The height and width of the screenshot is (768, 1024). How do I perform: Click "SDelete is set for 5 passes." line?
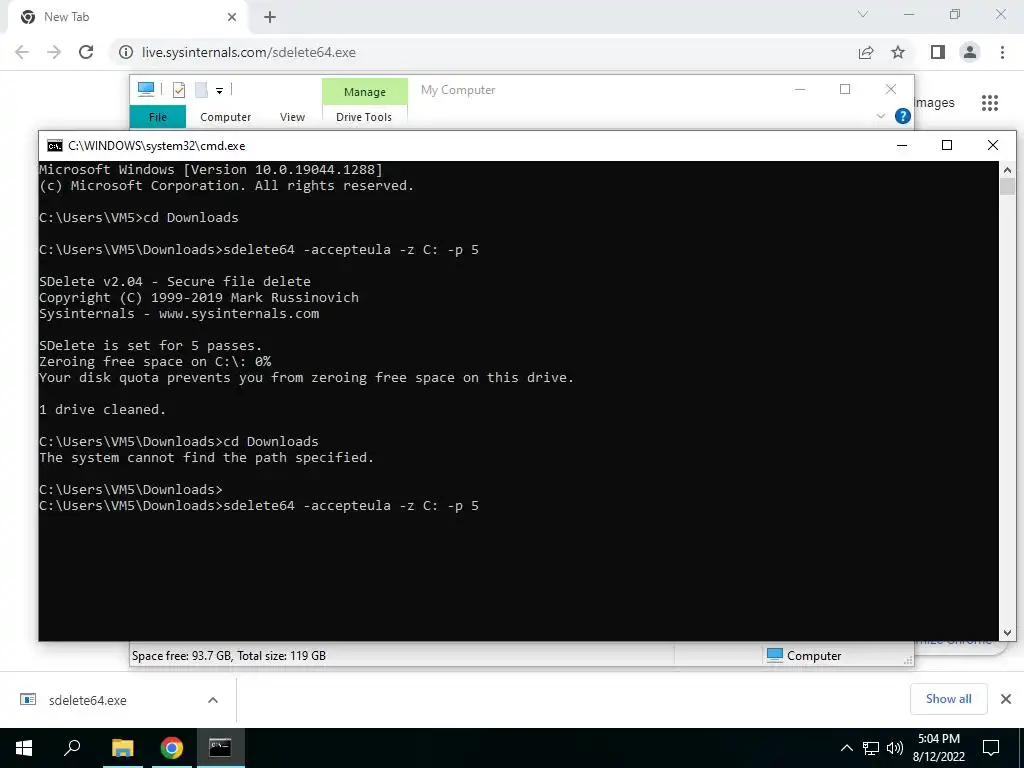tap(150, 345)
